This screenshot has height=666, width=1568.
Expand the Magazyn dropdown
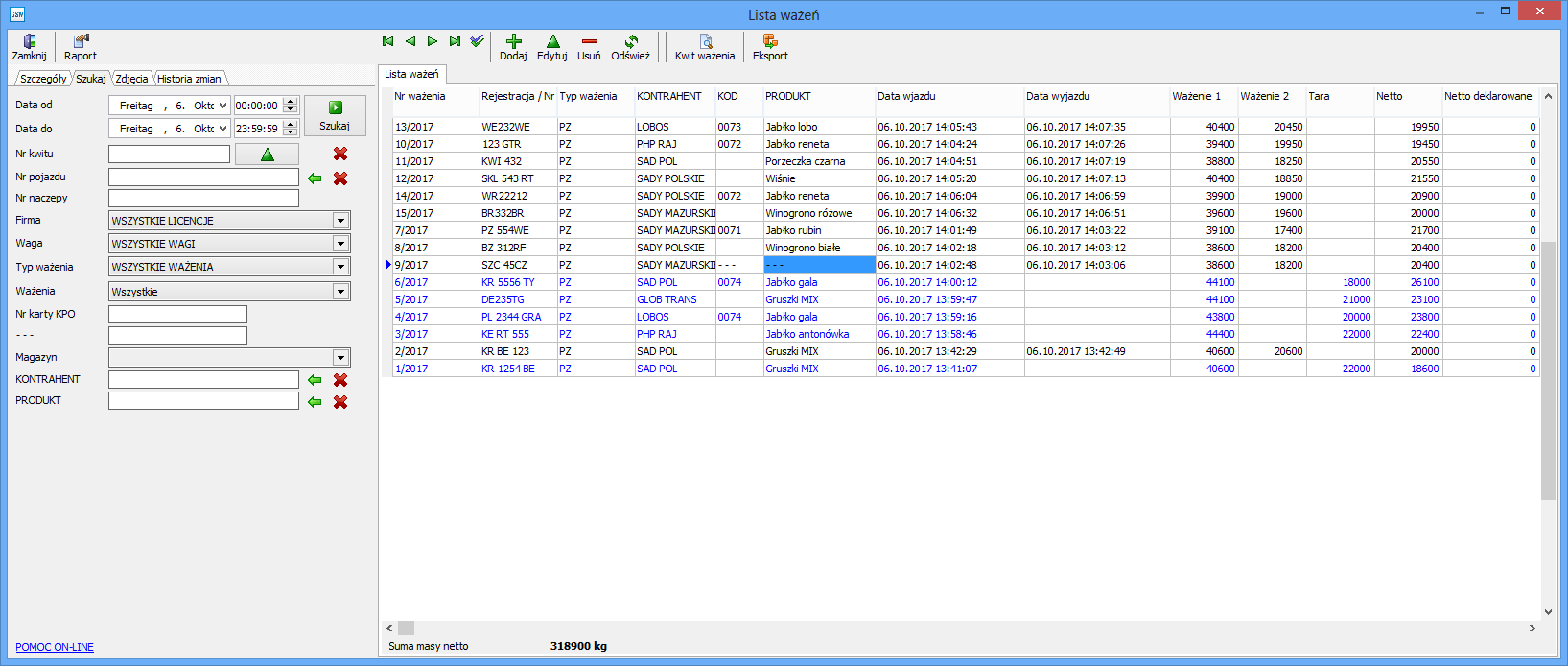click(340, 358)
